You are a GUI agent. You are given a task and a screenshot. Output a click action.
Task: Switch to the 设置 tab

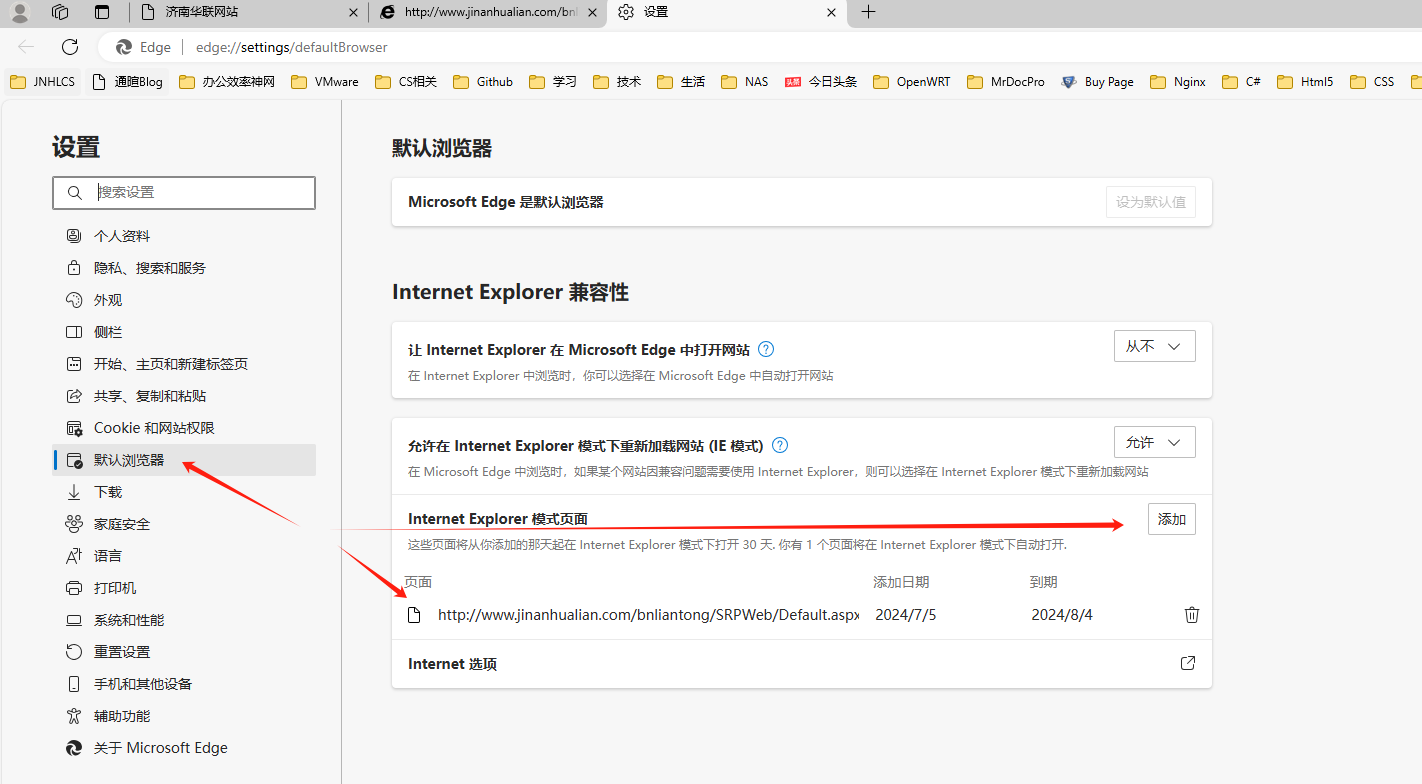pyautogui.click(x=727, y=12)
